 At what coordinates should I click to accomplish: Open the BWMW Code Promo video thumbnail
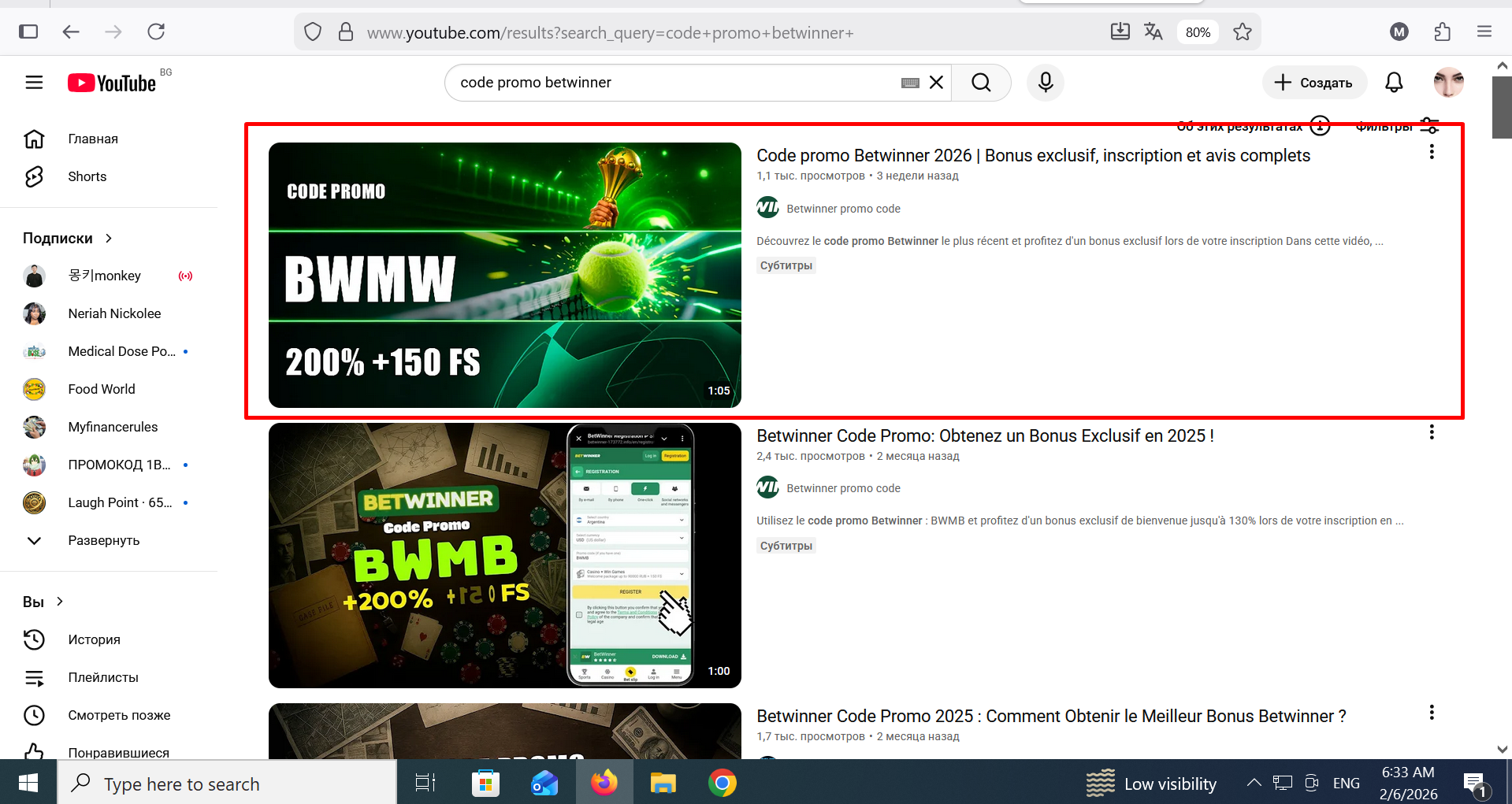[505, 275]
